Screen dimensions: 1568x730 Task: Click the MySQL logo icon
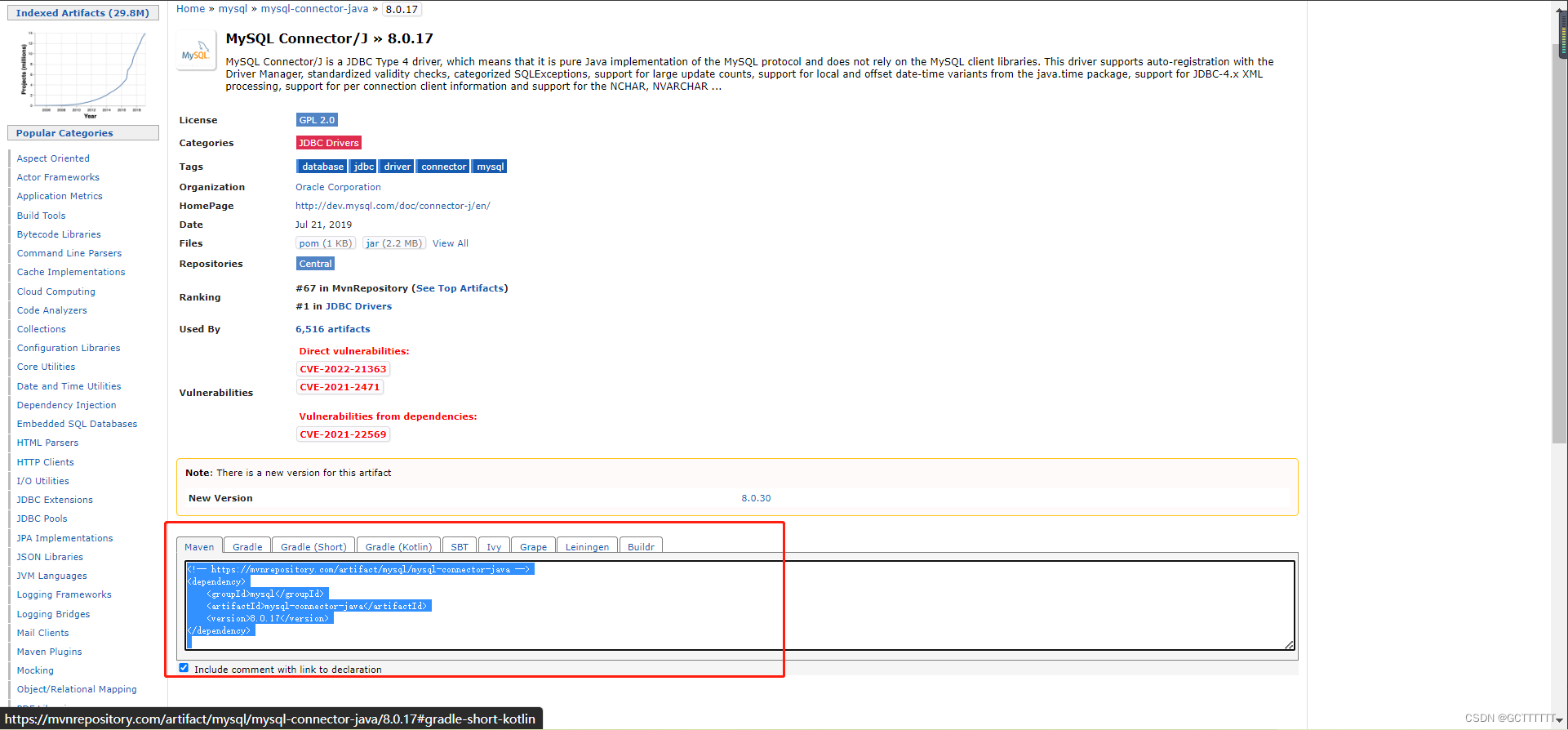click(196, 51)
